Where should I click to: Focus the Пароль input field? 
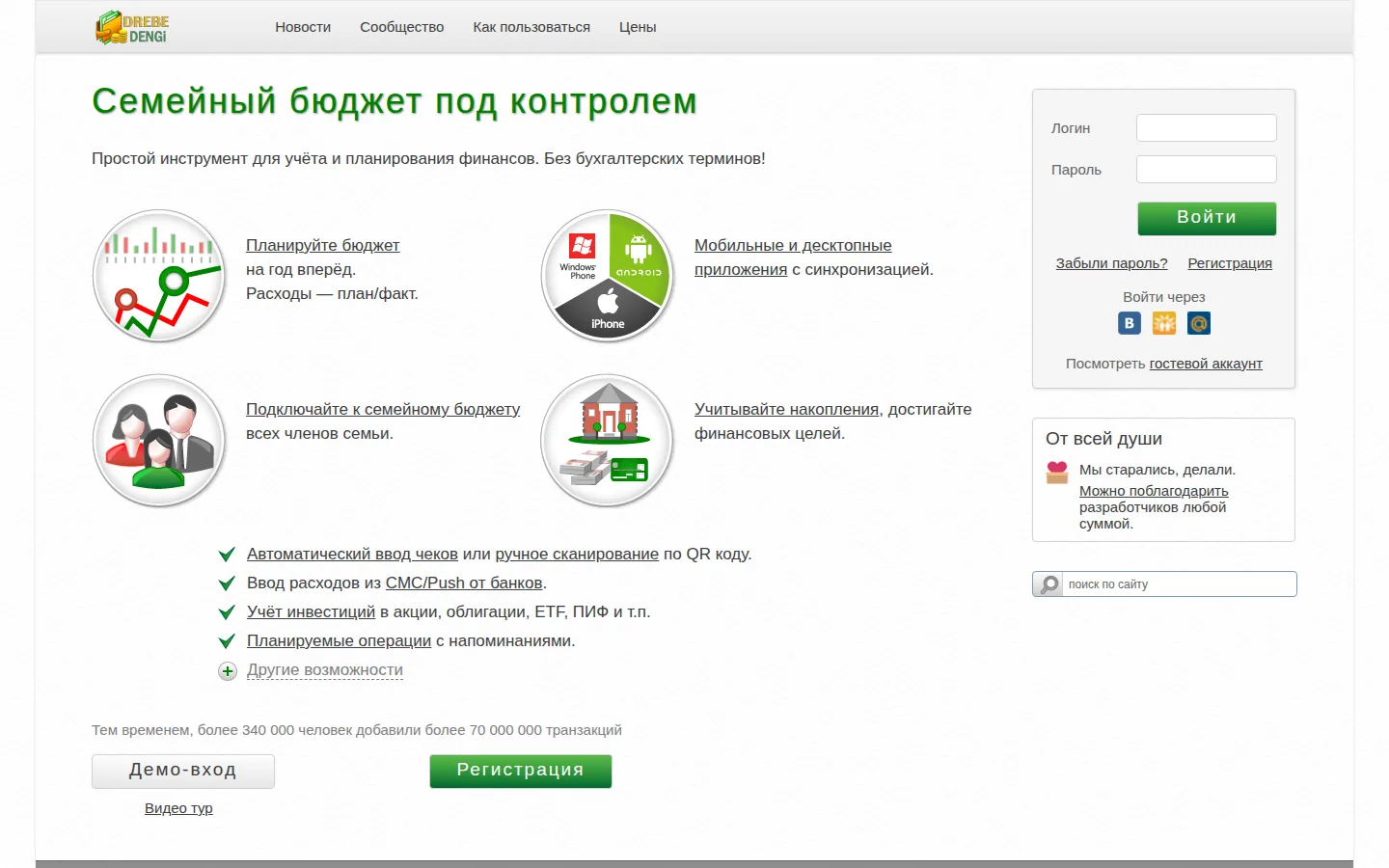click(1207, 169)
